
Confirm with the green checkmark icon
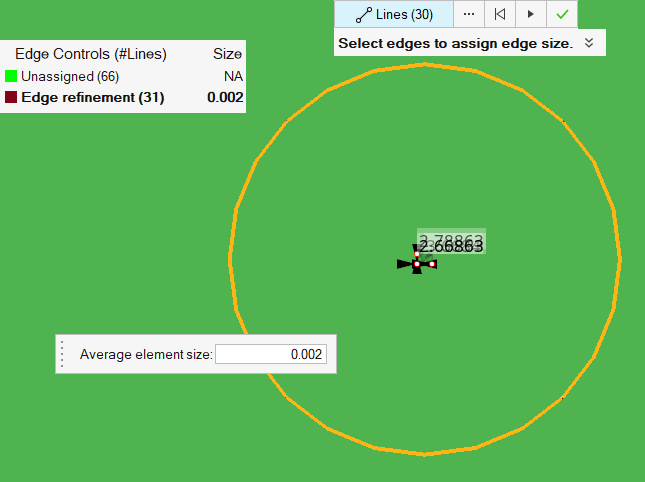point(562,15)
